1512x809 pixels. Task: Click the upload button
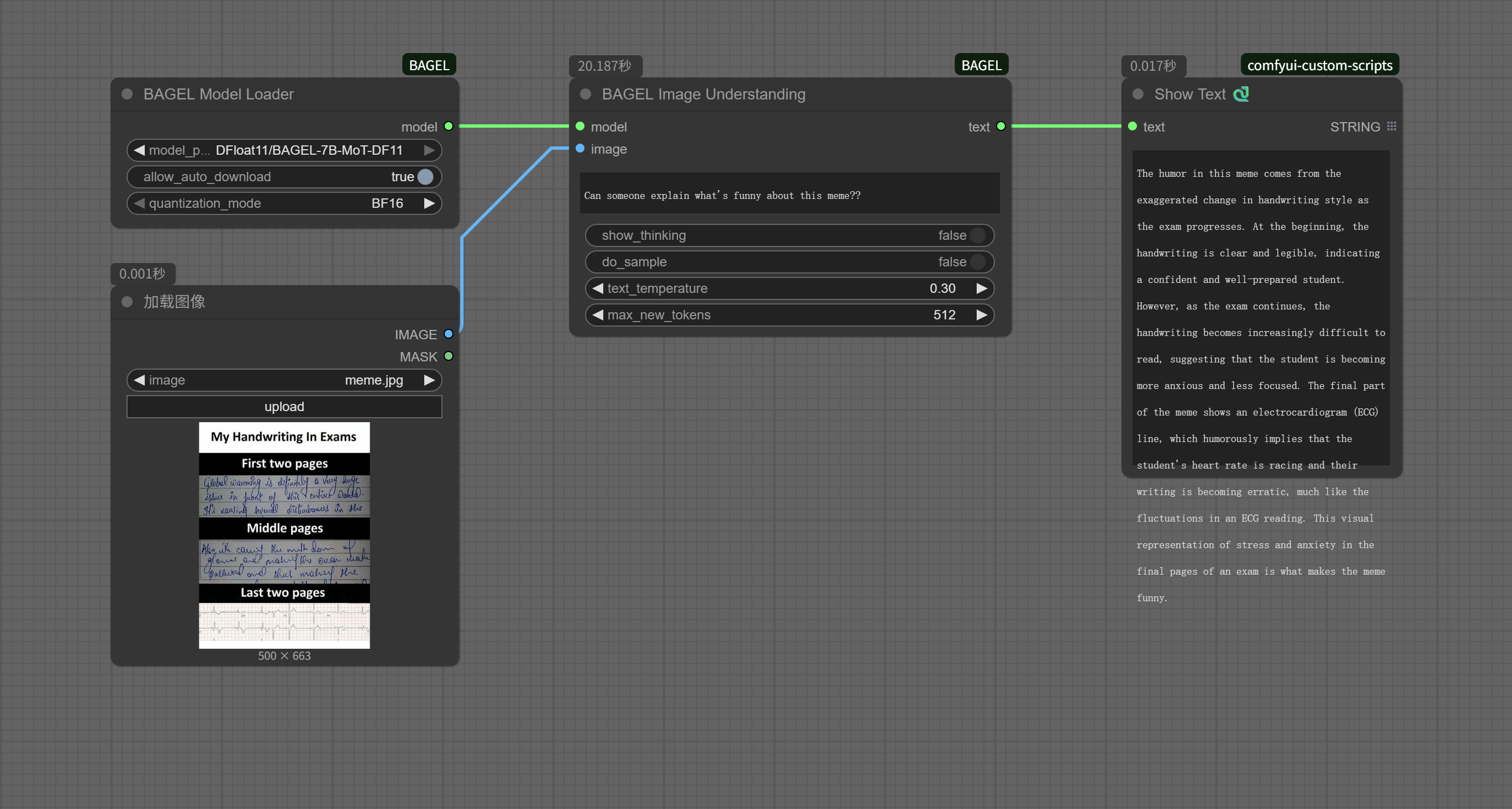(284, 406)
